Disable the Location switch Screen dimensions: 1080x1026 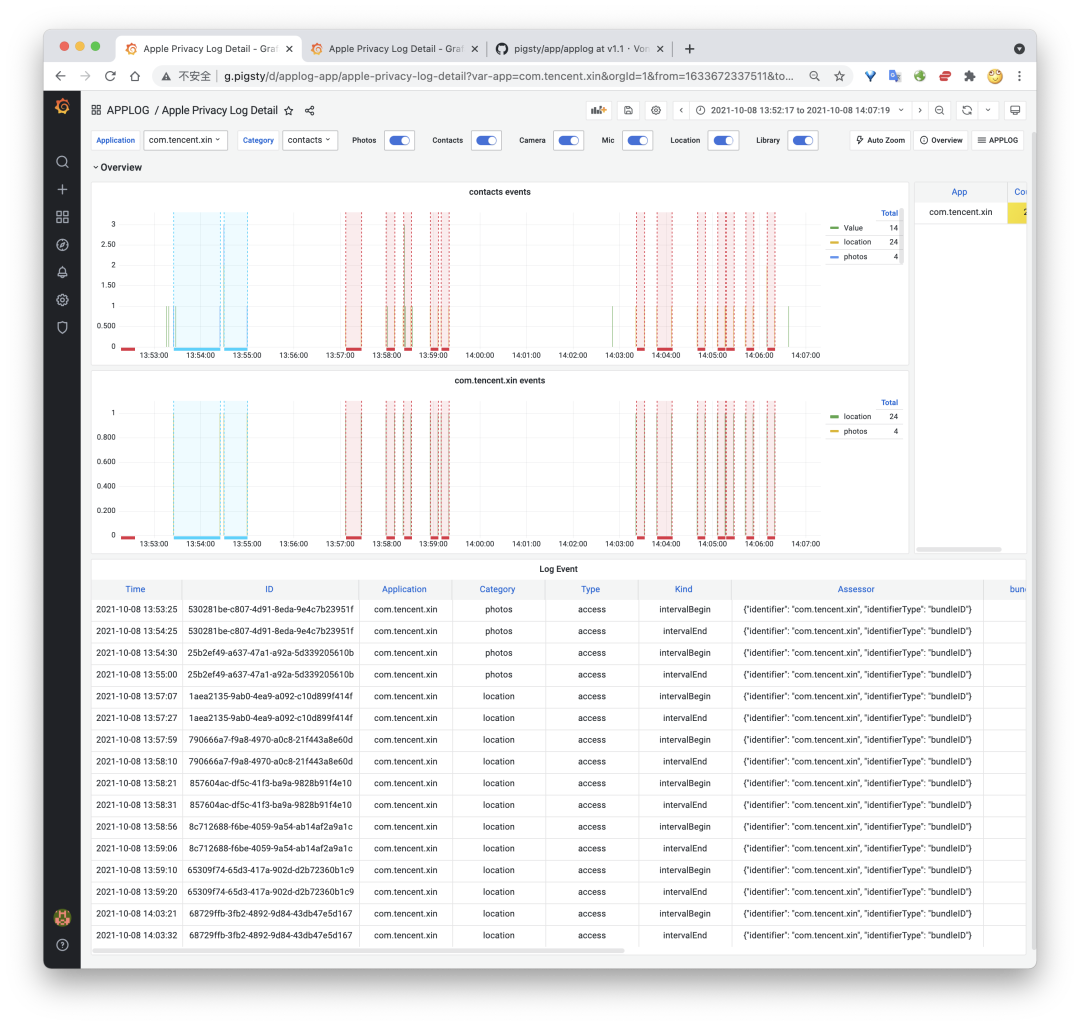(x=722, y=141)
